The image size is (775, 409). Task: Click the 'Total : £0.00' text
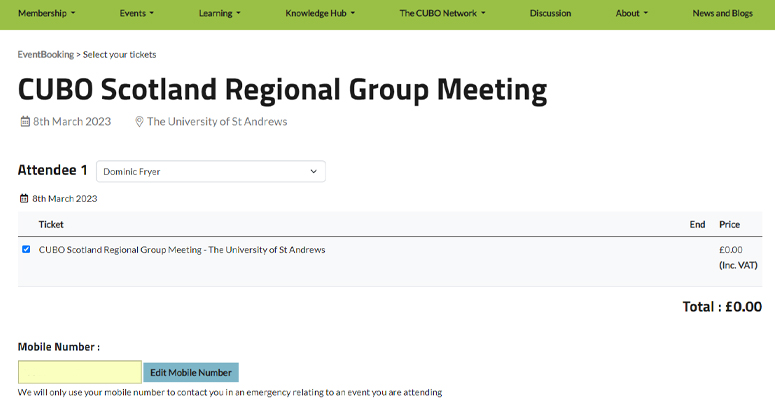coord(722,307)
